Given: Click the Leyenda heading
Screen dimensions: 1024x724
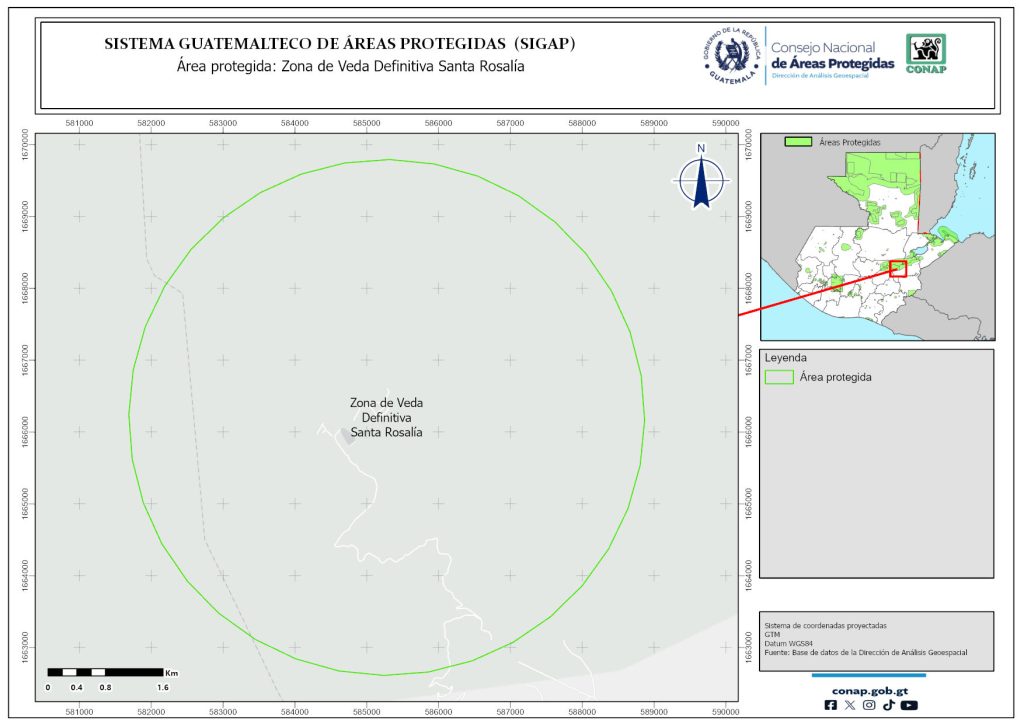Looking at the screenshot, I should [x=786, y=357].
